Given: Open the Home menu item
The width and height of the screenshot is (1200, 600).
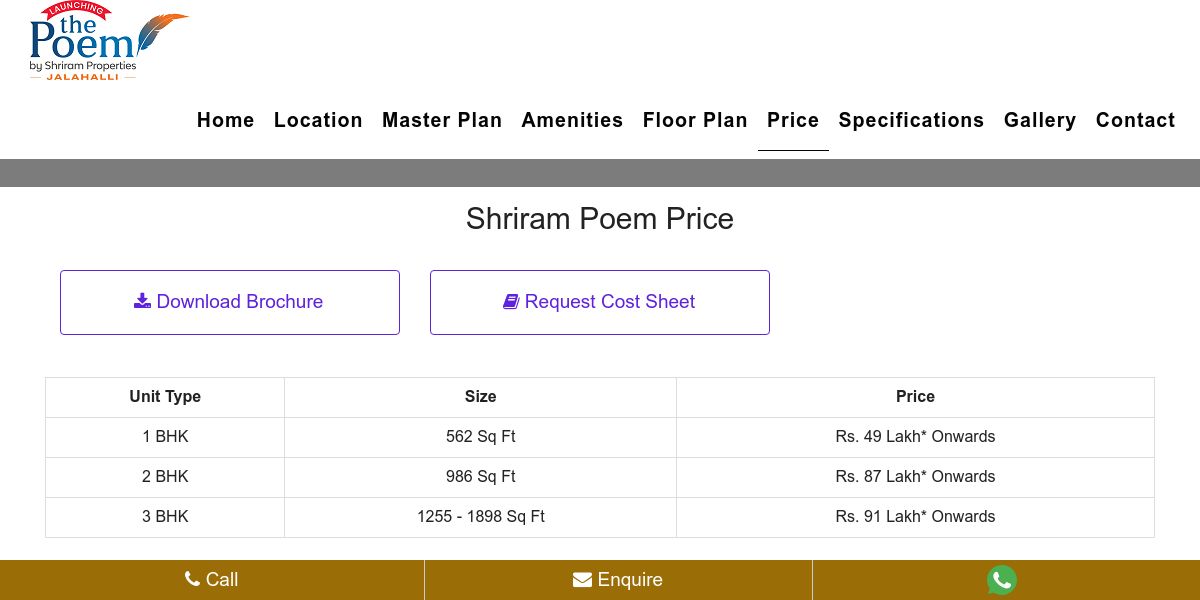Looking at the screenshot, I should click(x=226, y=120).
